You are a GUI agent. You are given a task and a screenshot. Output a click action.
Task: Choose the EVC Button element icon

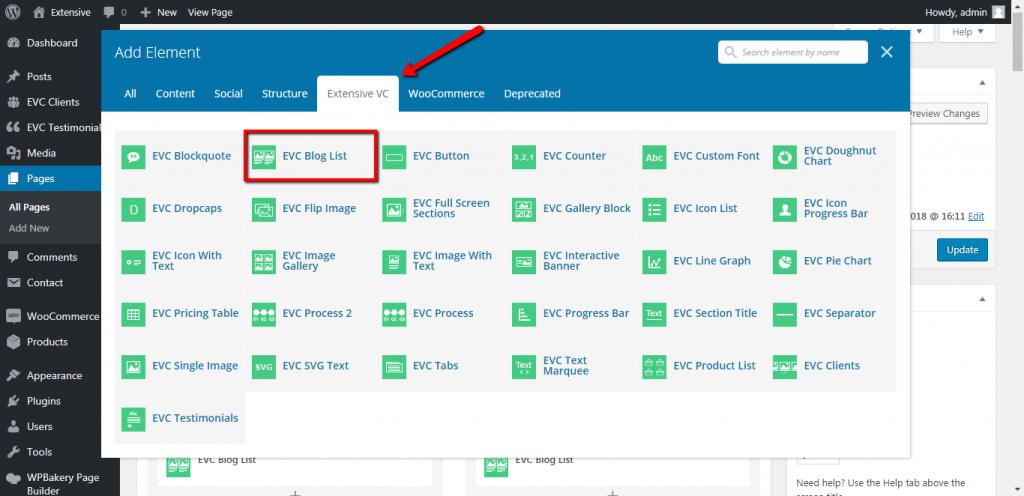[x=394, y=157]
